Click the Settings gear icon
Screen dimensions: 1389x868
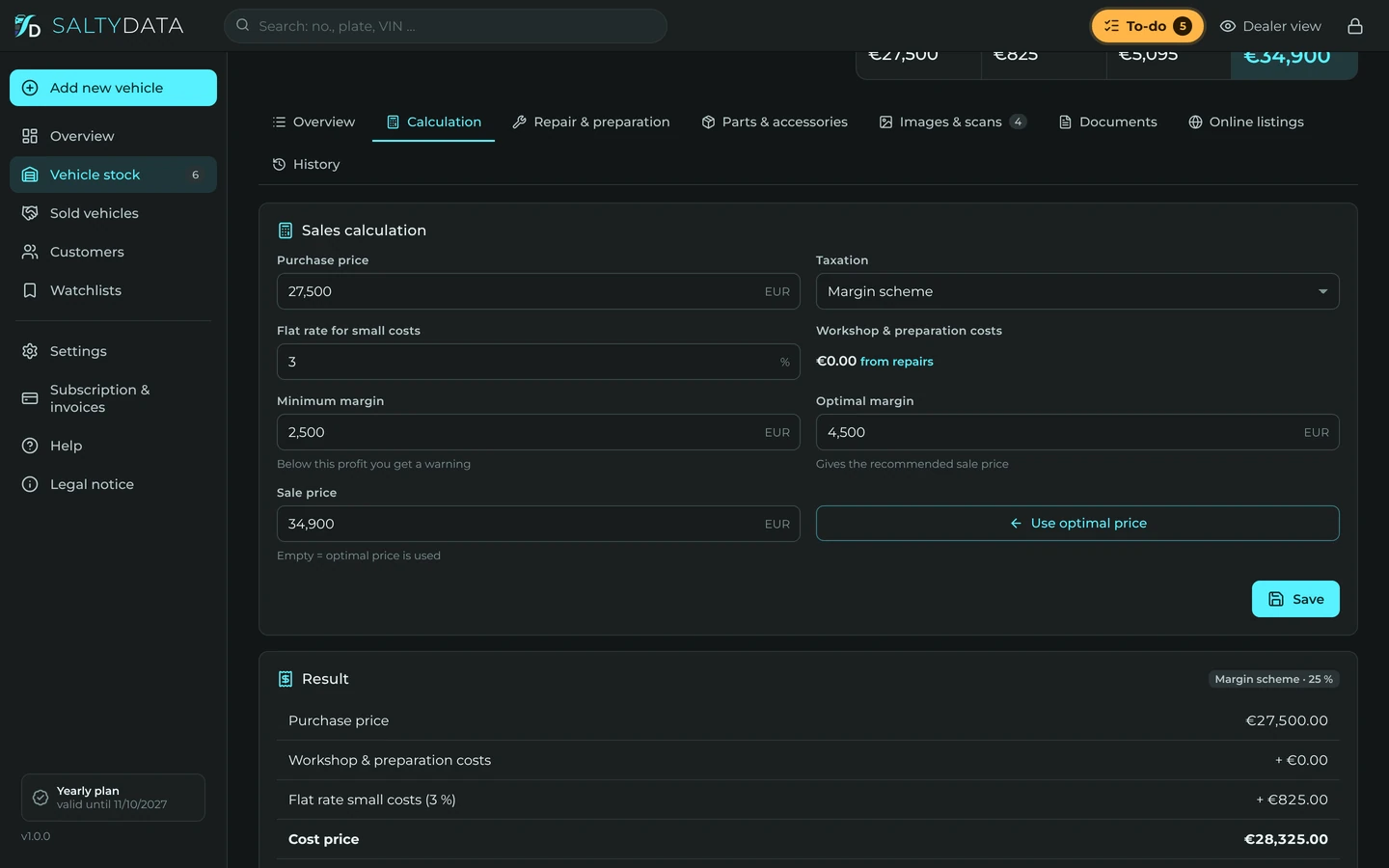pos(30,351)
